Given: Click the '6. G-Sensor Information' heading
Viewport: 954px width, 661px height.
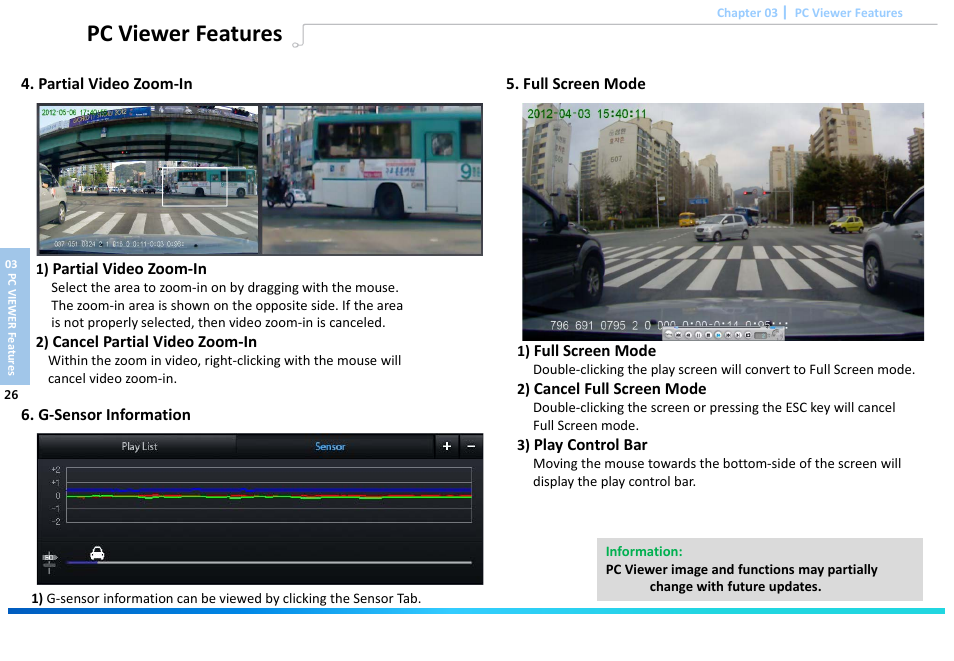Looking at the screenshot, I should coord(106,414).
